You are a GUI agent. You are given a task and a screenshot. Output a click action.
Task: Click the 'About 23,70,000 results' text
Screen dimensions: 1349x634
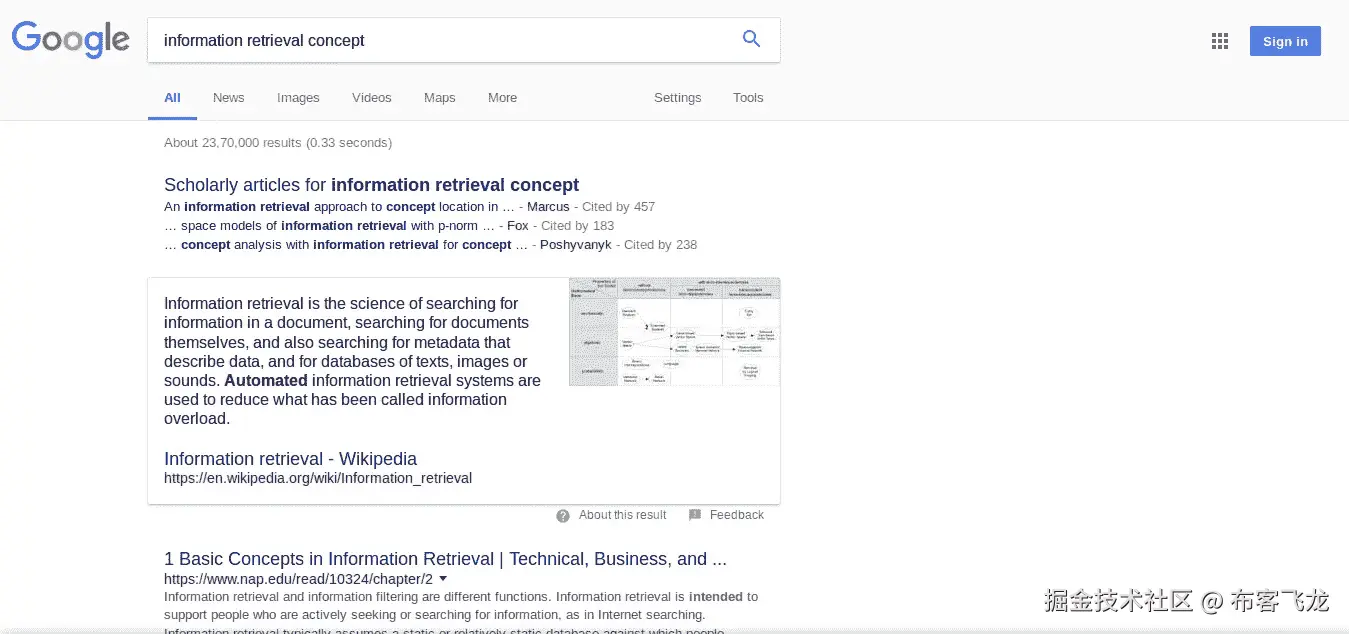(x=278, y=143)
